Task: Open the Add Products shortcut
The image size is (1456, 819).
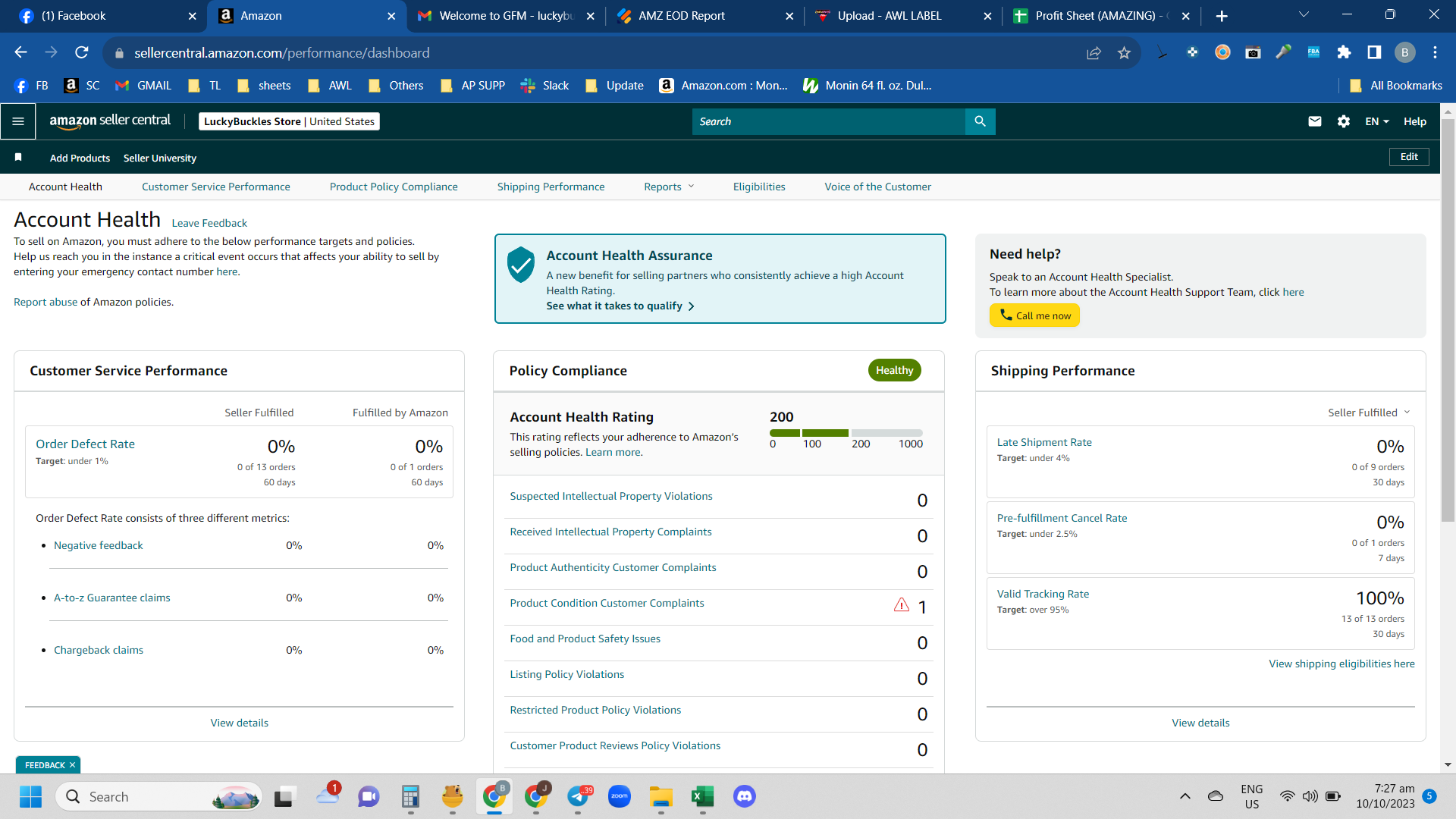Action: (x=80, y=158)
